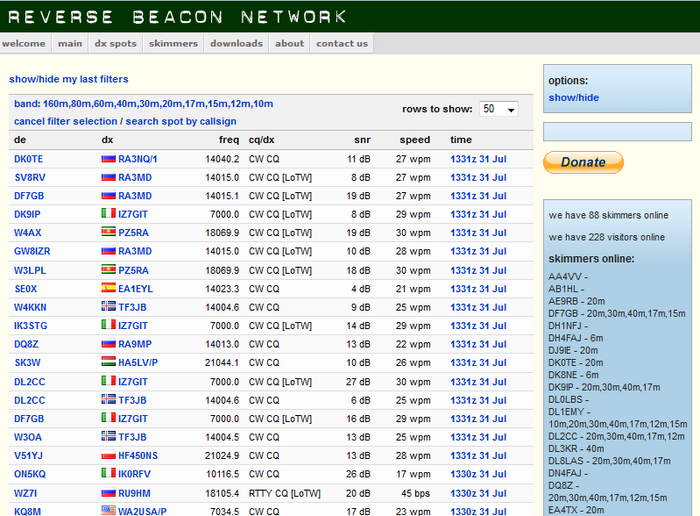The width and height of the screenshot is (700, 516).
Task: Open the about tab
Action: 289,43
